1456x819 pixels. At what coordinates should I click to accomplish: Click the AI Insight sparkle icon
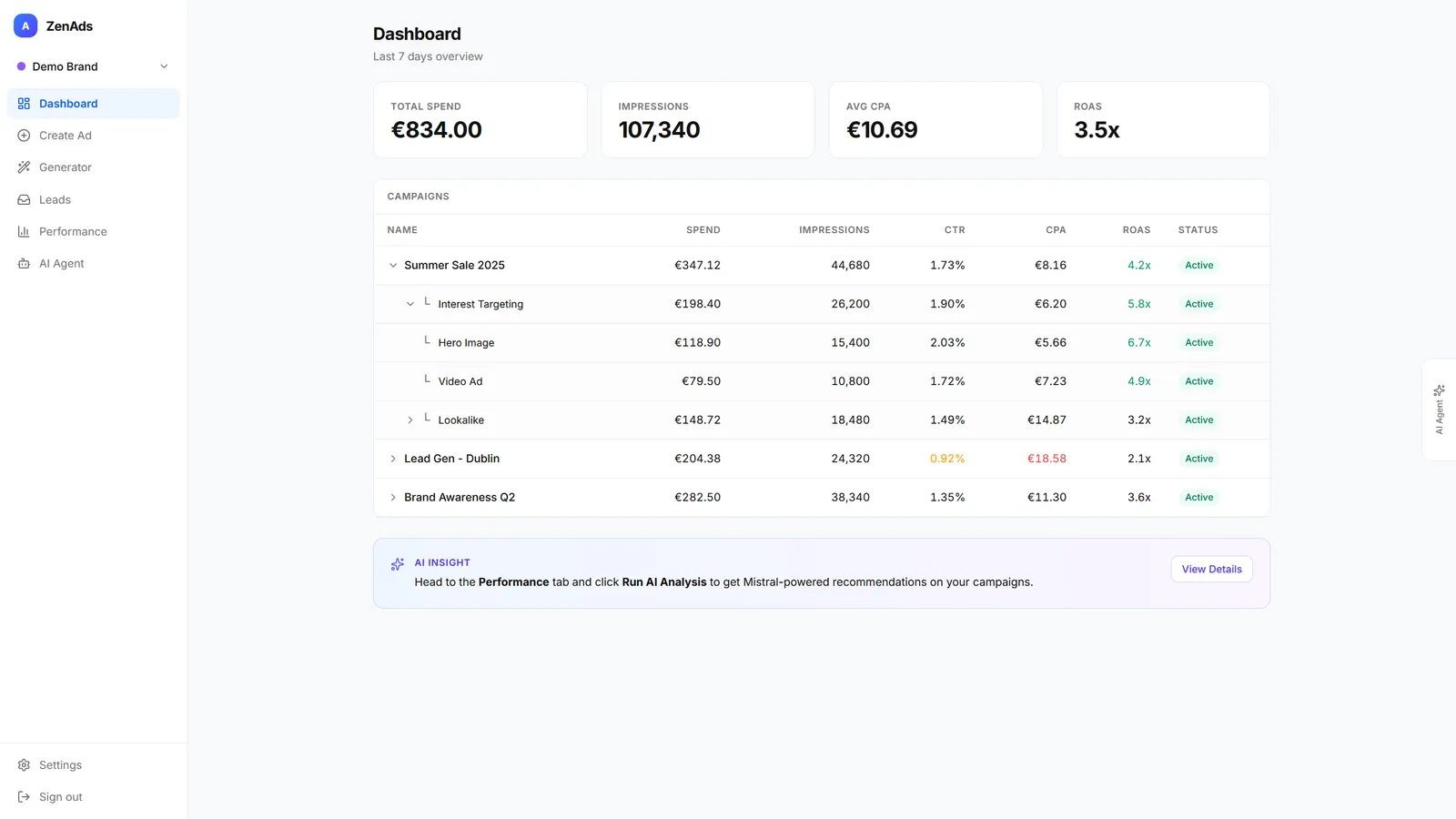[398, 564]
